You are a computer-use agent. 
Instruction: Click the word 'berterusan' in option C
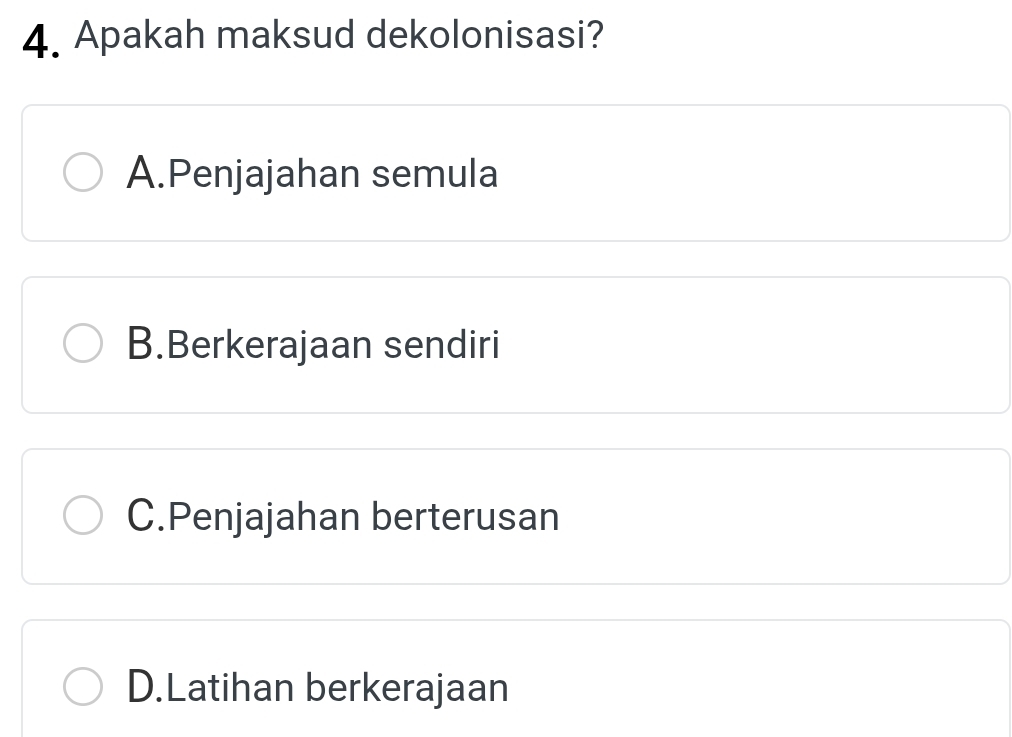(x=465, y=517)
